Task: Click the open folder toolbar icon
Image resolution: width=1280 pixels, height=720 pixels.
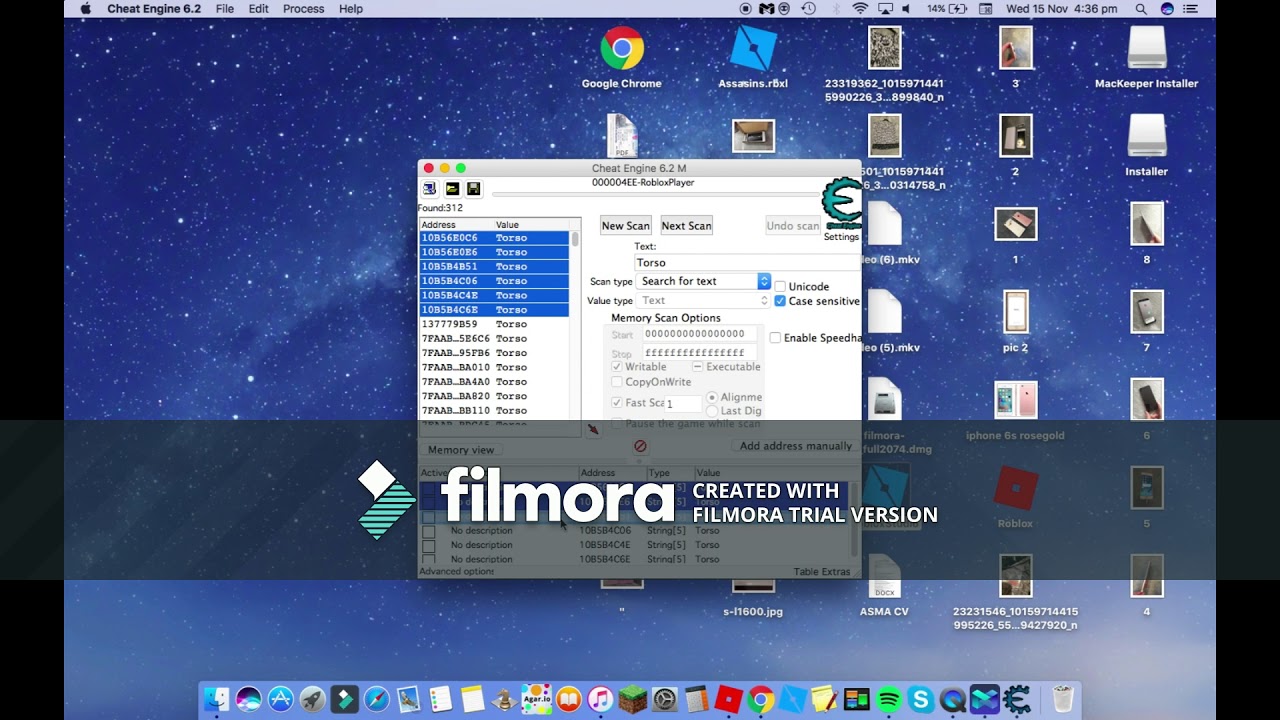Action: 452,188
